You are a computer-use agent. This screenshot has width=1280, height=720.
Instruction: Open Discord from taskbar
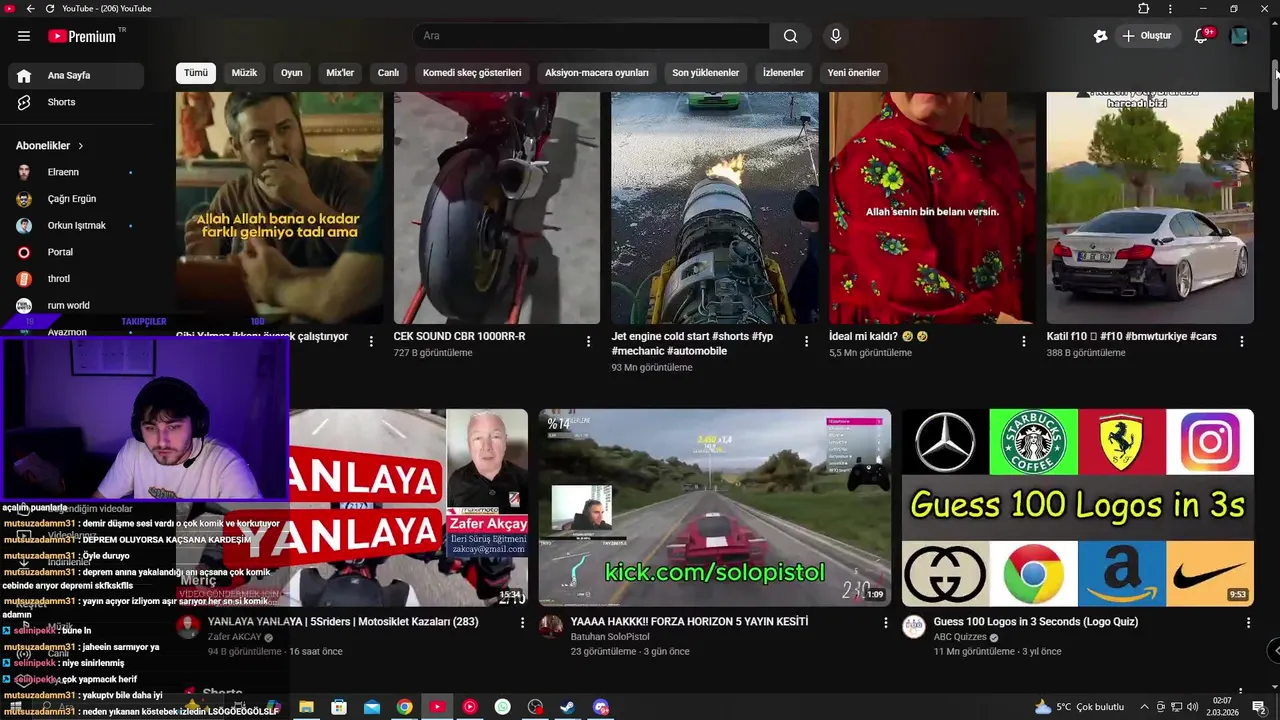coord(601,707)
